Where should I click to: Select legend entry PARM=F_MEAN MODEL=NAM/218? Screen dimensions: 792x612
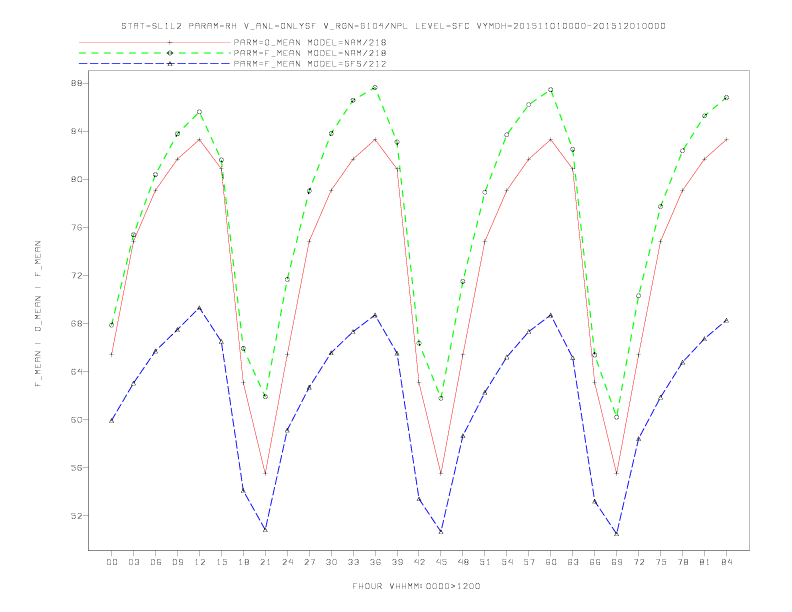[x=310, y=53]
